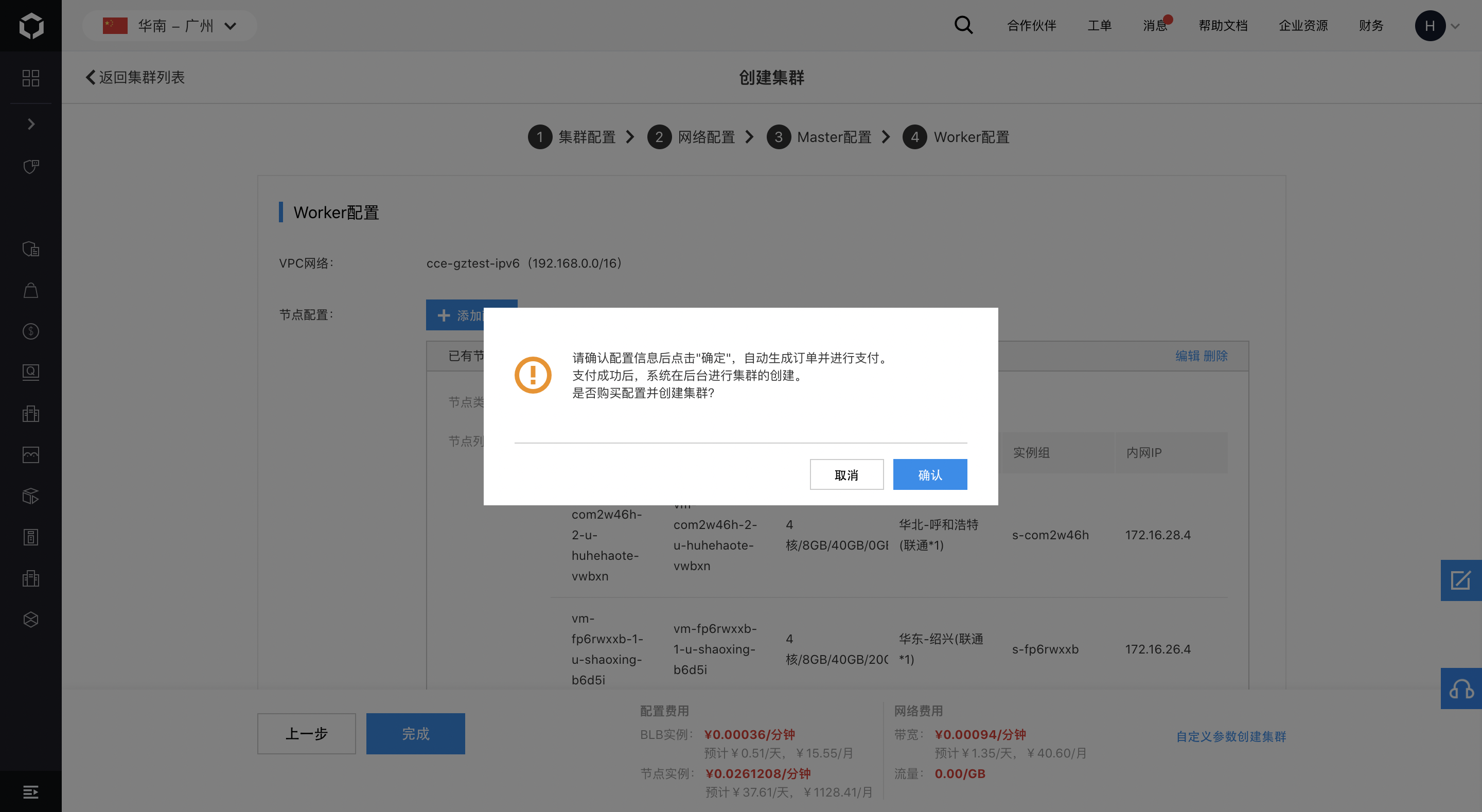Screen dimensions: 1482x812
Task: Click IP address 172.16.26.4
Action: click(x=1158, y=649)
